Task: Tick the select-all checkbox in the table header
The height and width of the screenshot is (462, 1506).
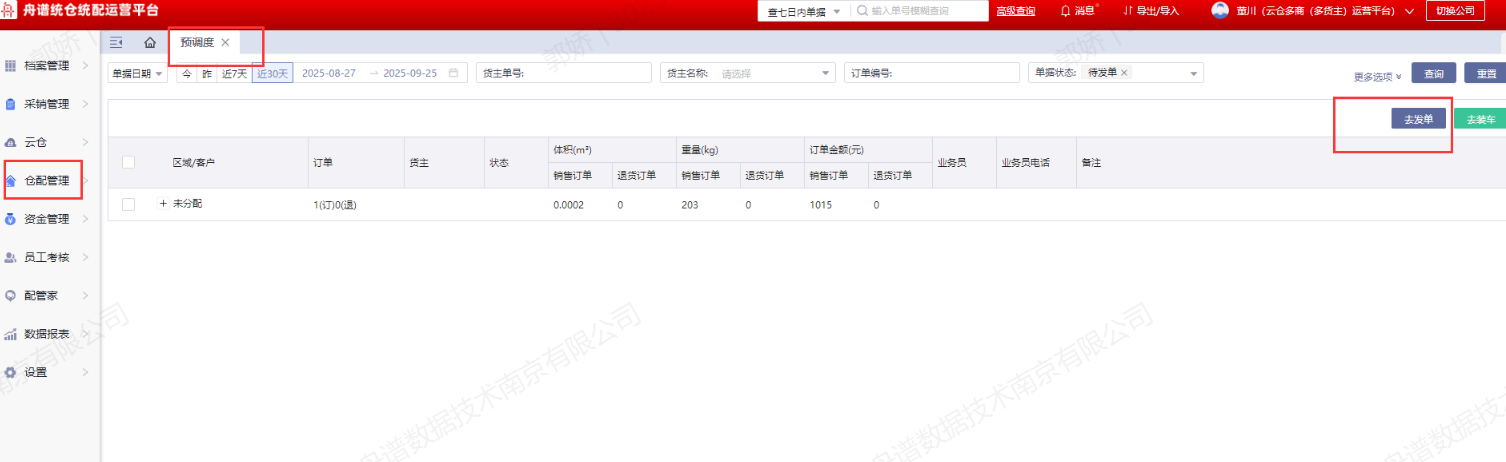Action: [128, 162]
